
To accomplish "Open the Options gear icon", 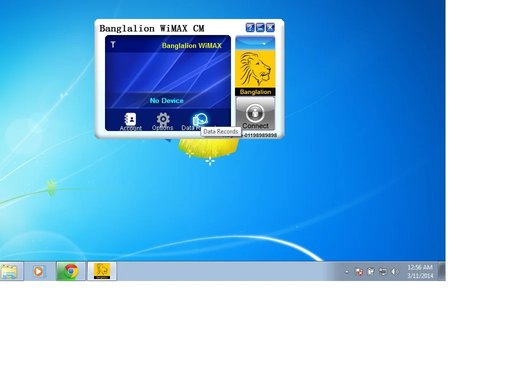I will [x=163, y=119].
